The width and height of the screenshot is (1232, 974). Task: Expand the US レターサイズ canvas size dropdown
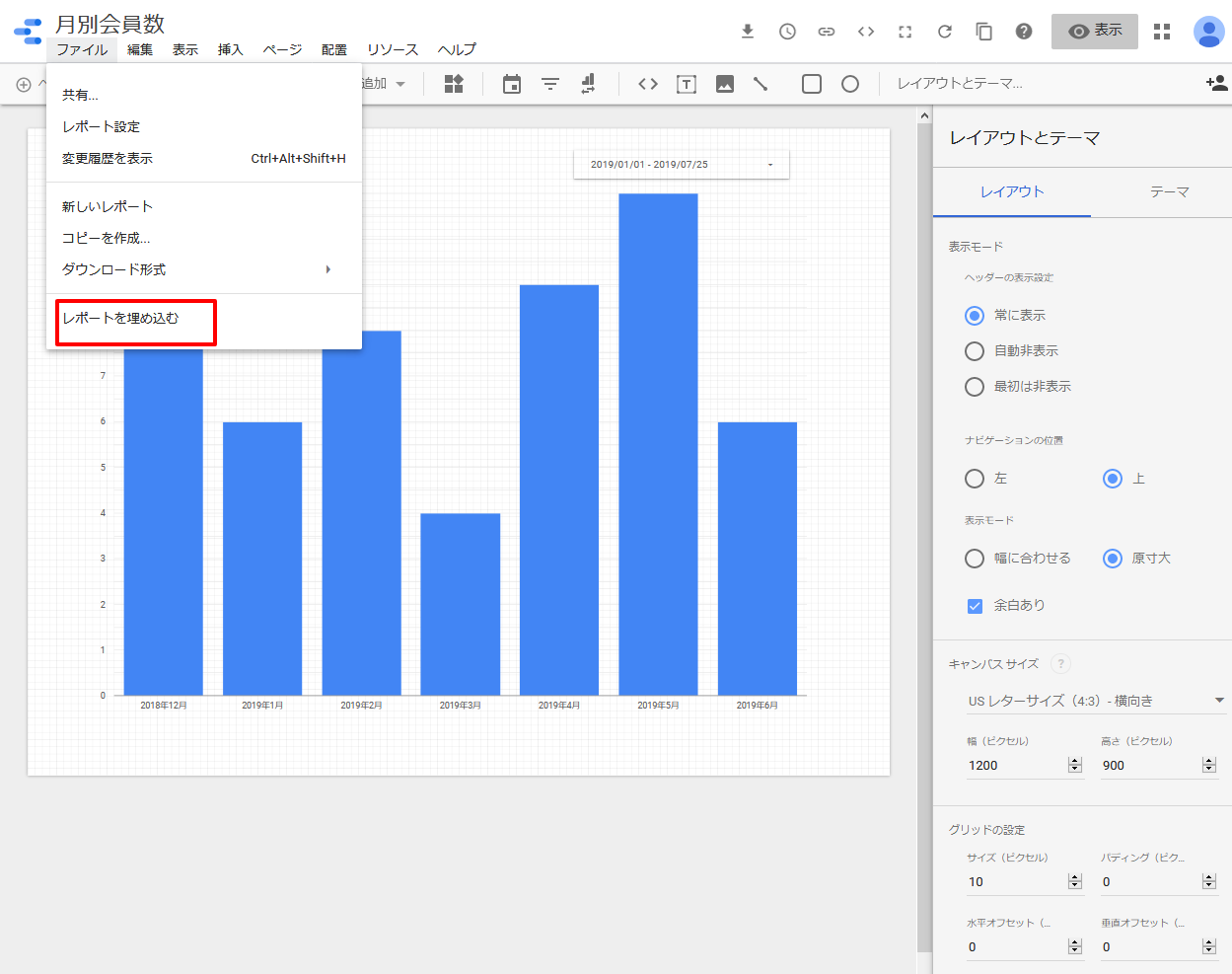[x=1096, y=701]
